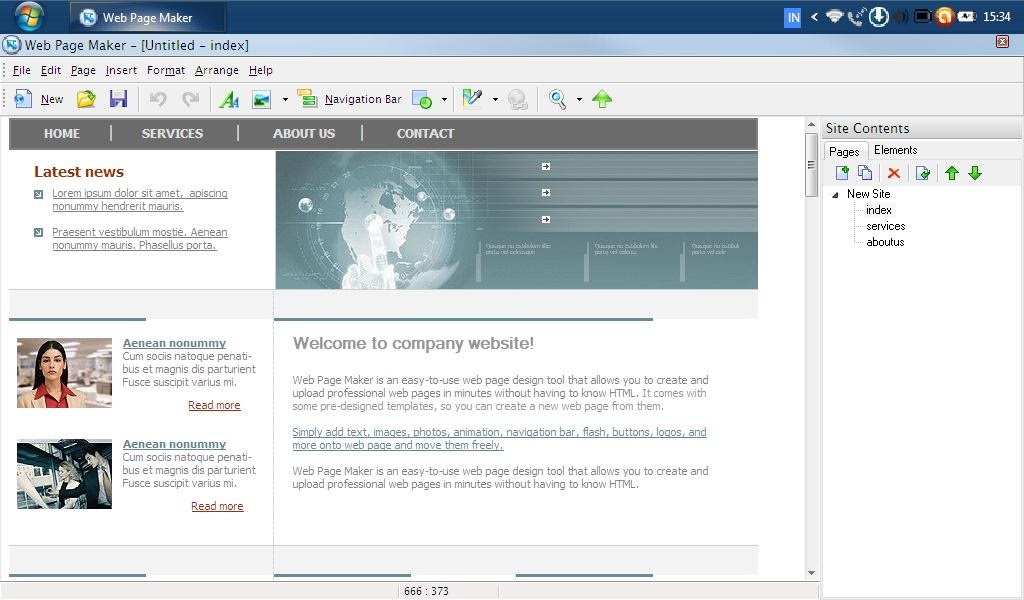
Task: Open the Insert menu
Action: point(121,70)
